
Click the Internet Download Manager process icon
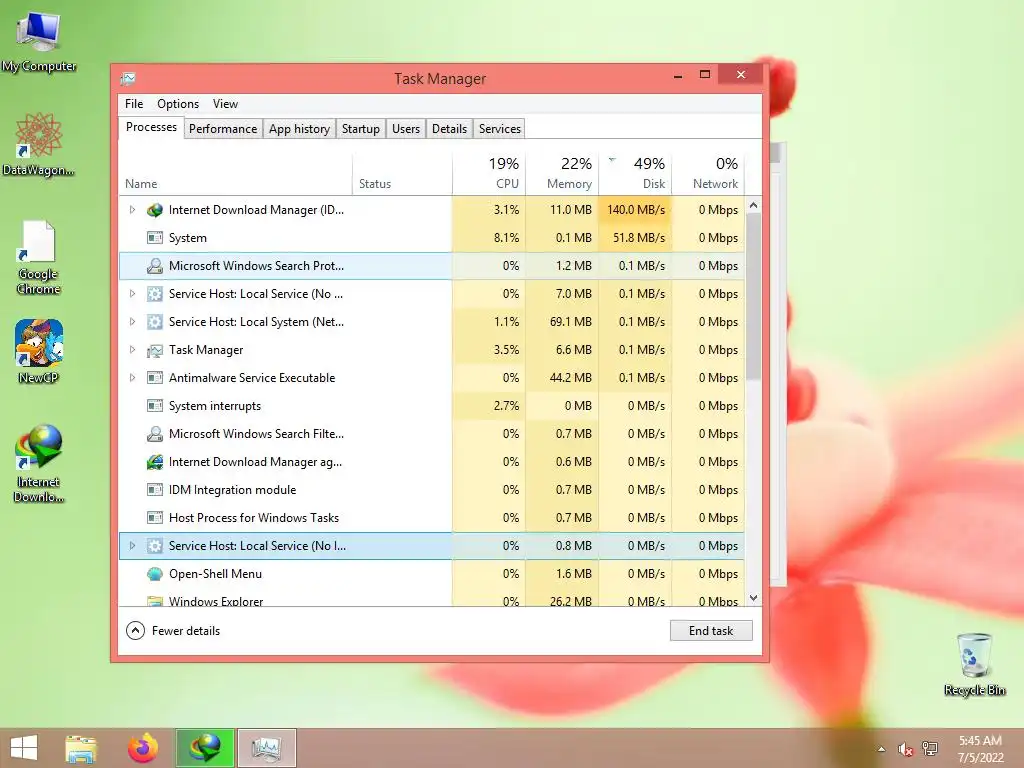(x=155, y=210)
